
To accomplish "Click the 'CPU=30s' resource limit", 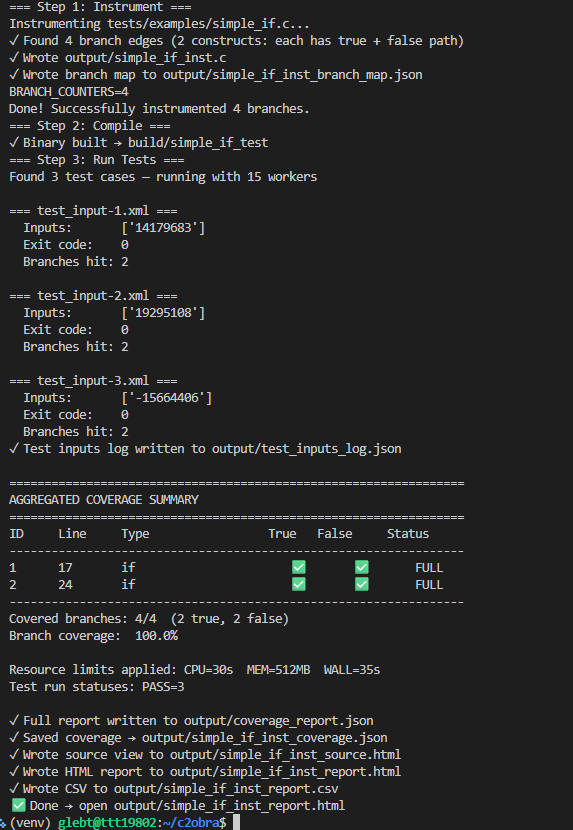I will [x=209, y=670].
